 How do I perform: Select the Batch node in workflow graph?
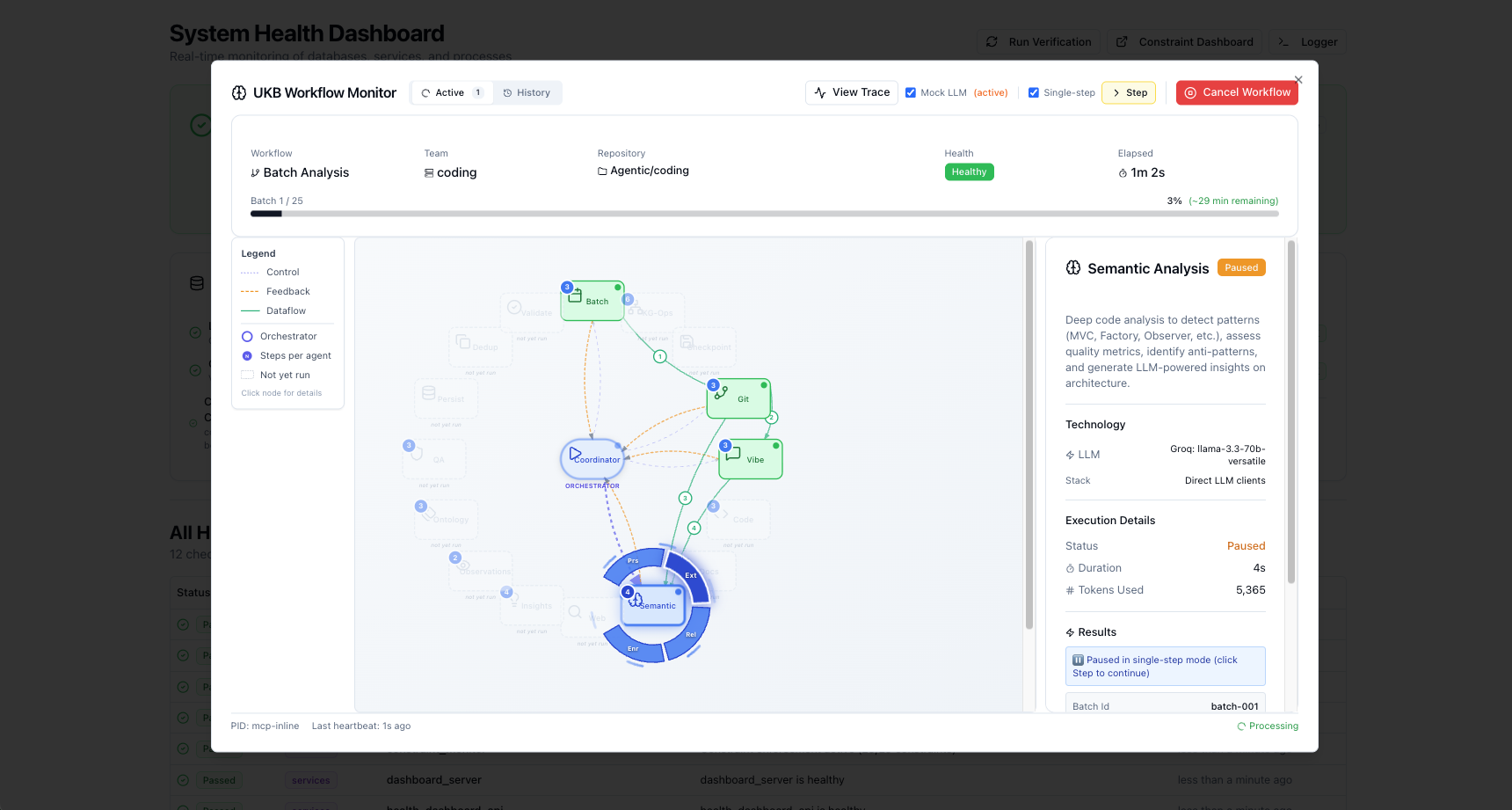click(592, 301)
